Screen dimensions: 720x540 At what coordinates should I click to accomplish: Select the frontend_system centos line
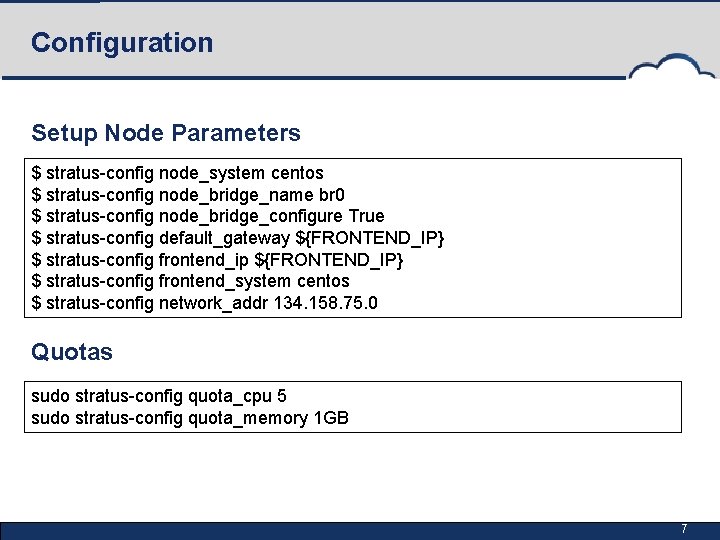point(191,281)
